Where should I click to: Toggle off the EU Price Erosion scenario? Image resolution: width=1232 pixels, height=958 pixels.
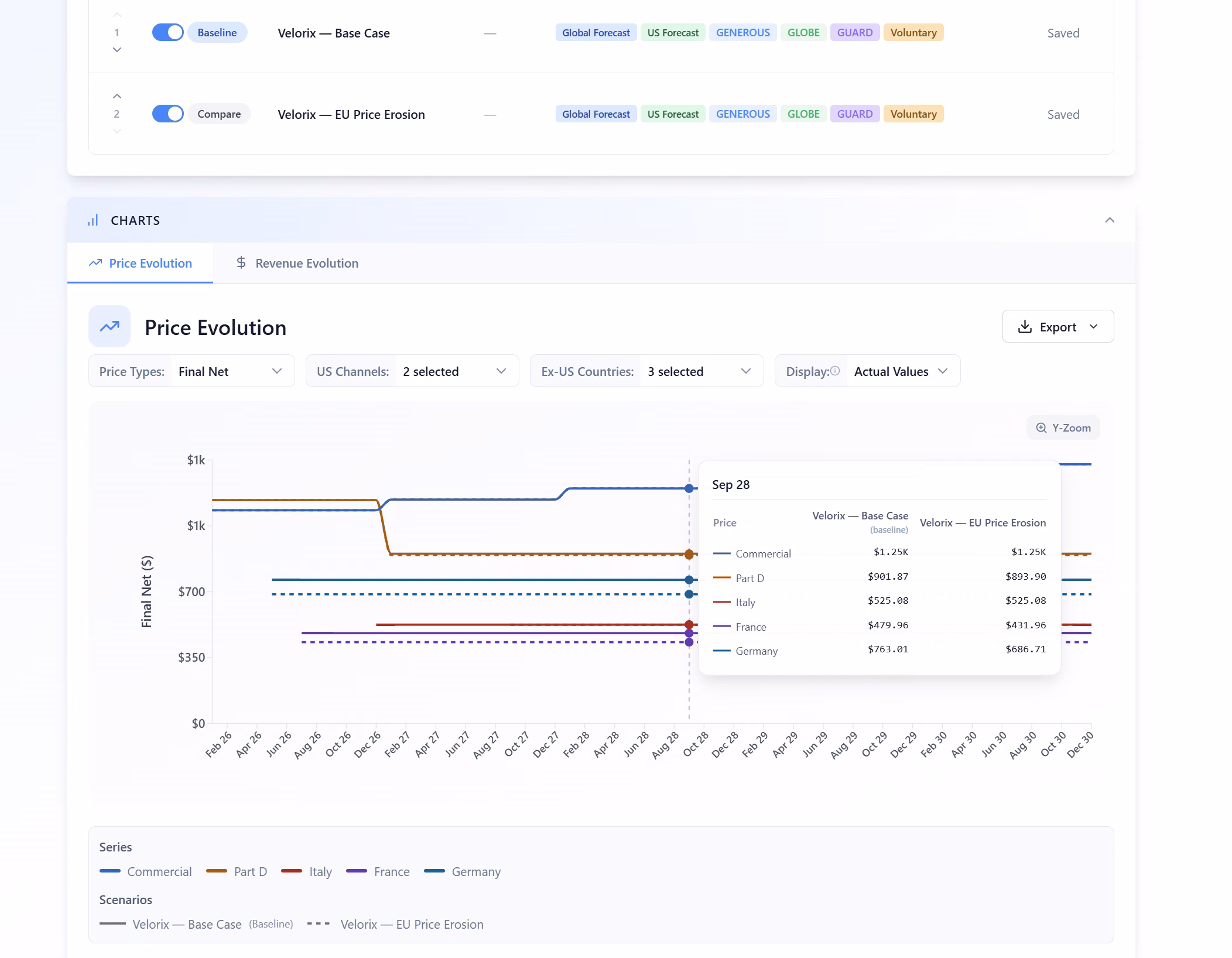point(167,114)
